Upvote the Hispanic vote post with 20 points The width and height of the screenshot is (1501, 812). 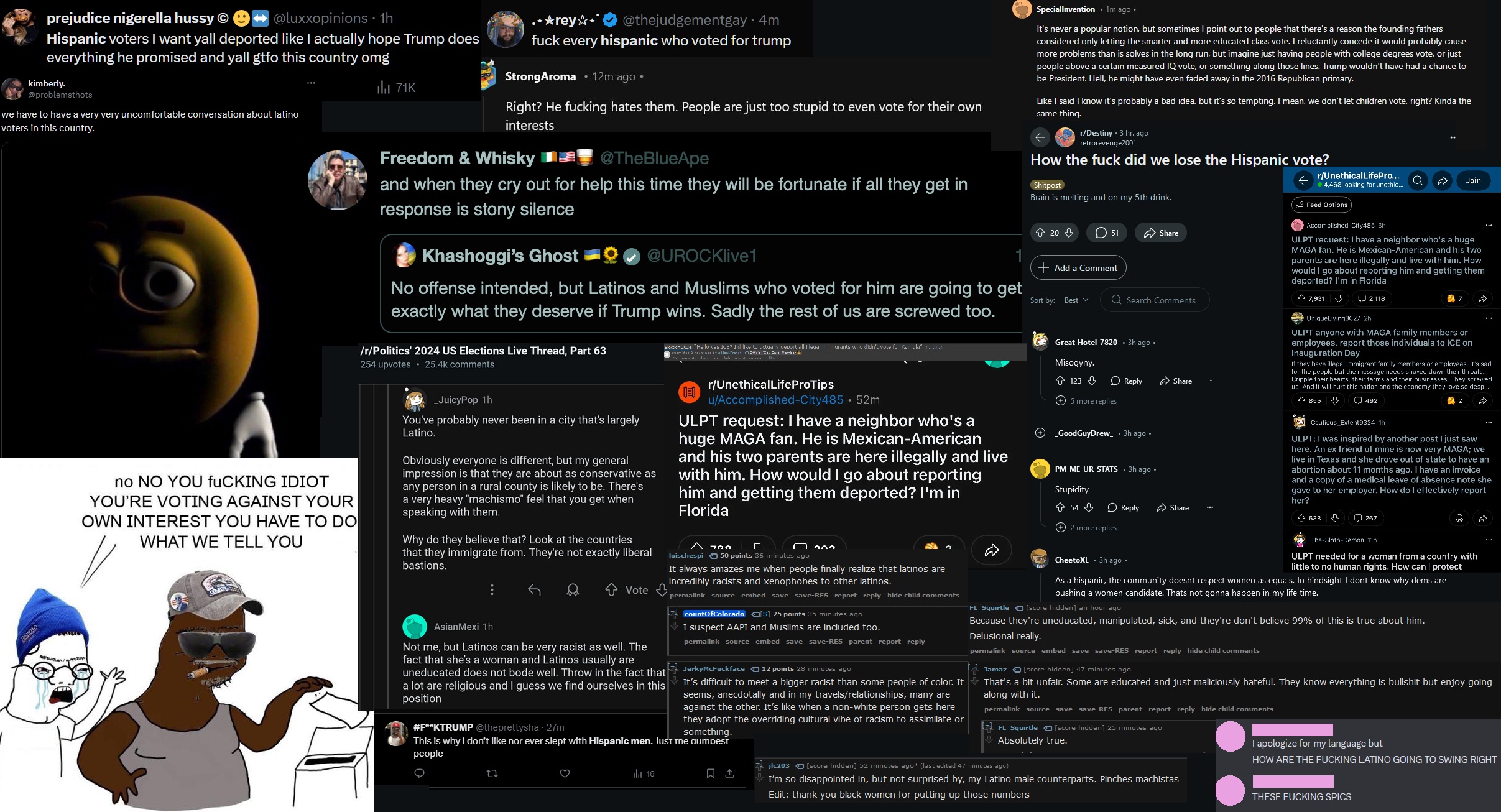(x=1040, y=233)
